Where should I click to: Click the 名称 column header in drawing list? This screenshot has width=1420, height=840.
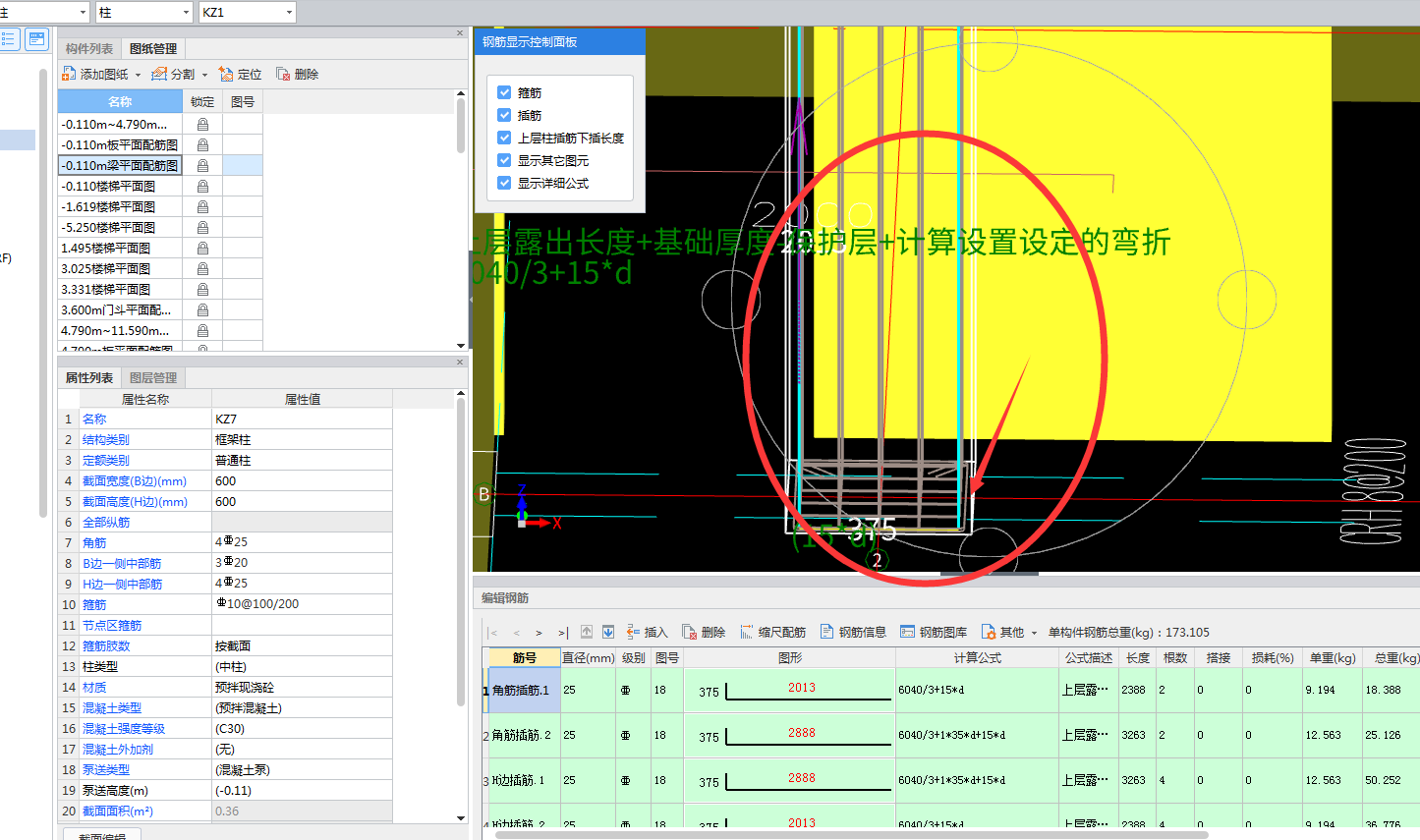(120, 102)
